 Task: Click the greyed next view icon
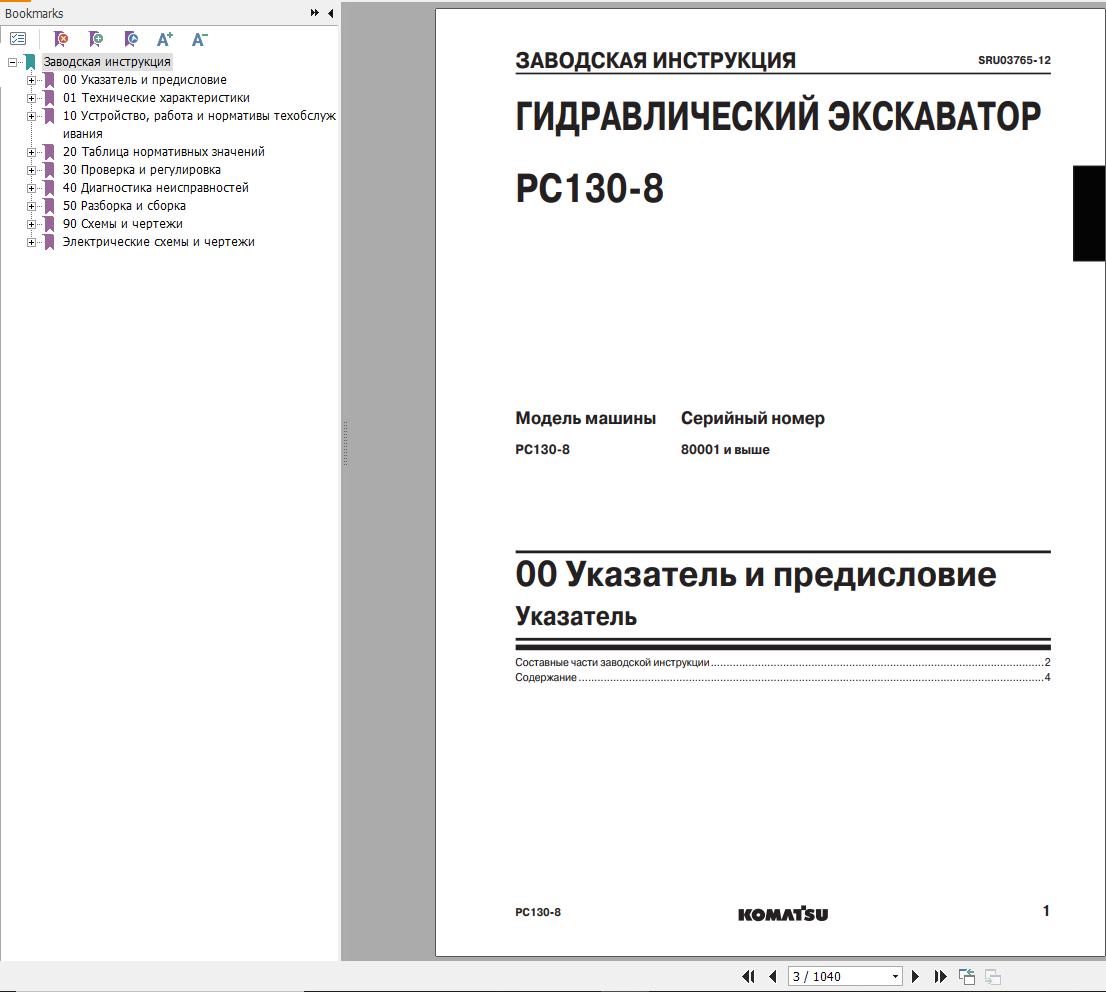992,976
